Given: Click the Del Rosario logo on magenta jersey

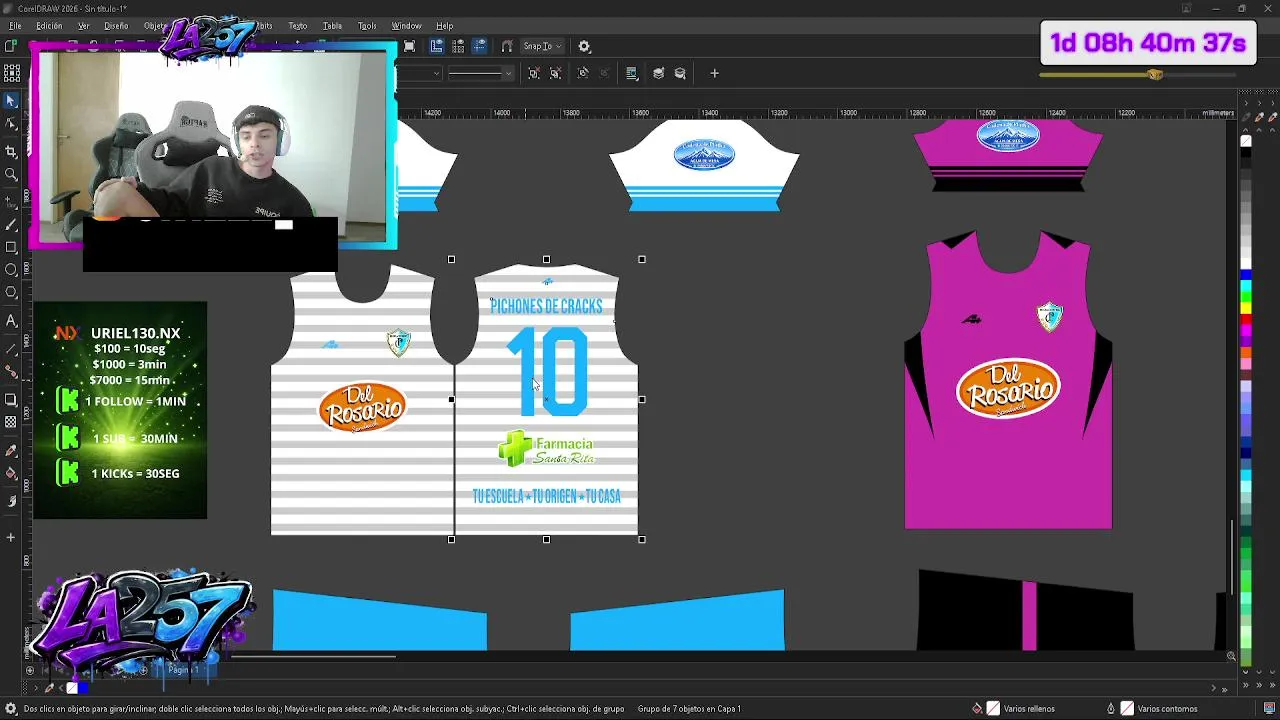Looking at the screenshot, I should point(1008,389).
